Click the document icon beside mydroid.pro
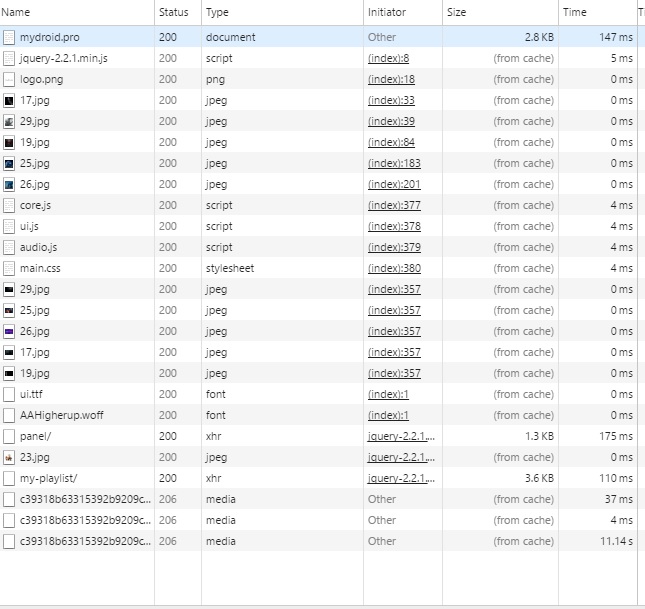 (9, 37)
